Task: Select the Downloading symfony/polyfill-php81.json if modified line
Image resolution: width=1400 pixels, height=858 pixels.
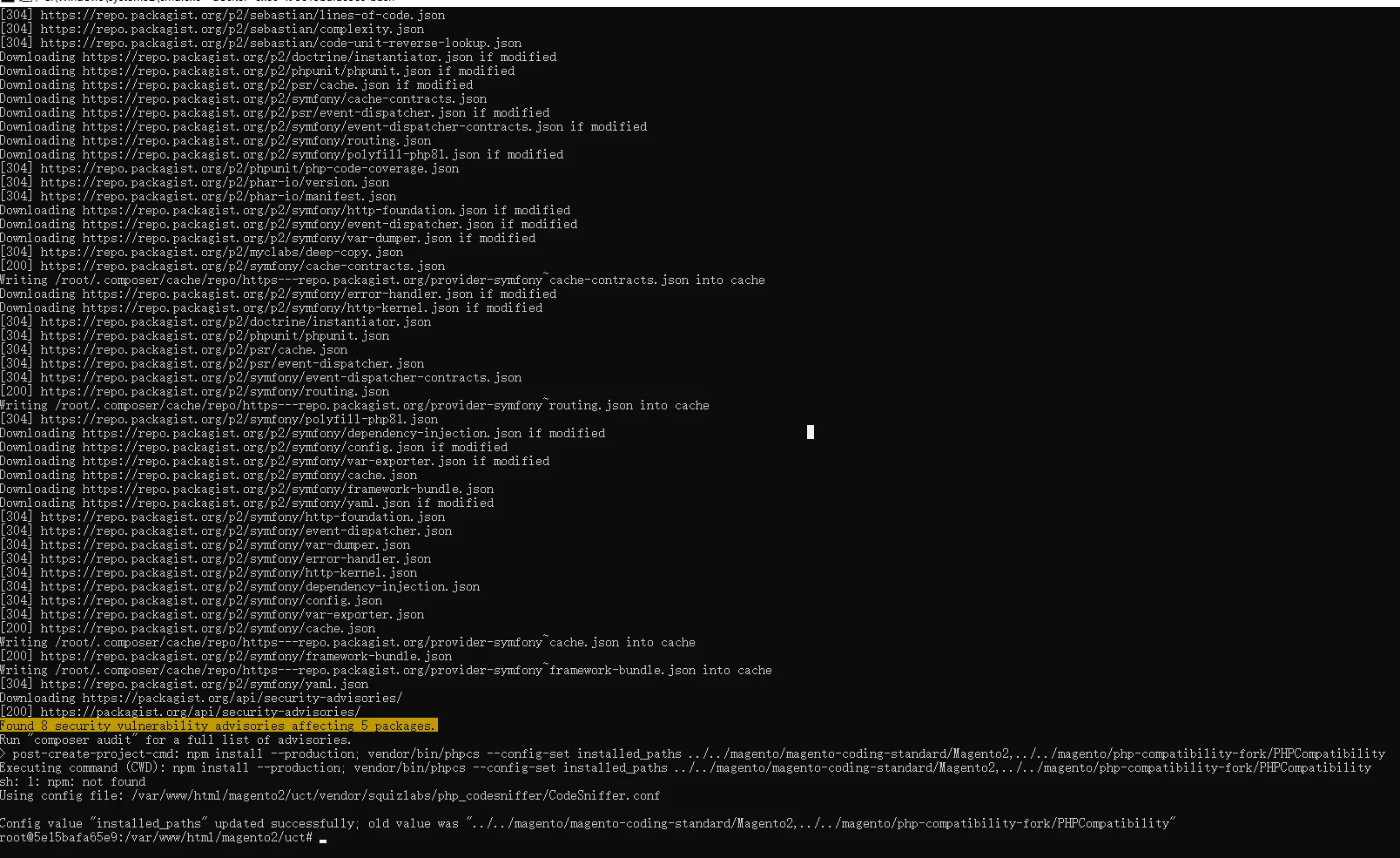Action: tap(282, 154)
